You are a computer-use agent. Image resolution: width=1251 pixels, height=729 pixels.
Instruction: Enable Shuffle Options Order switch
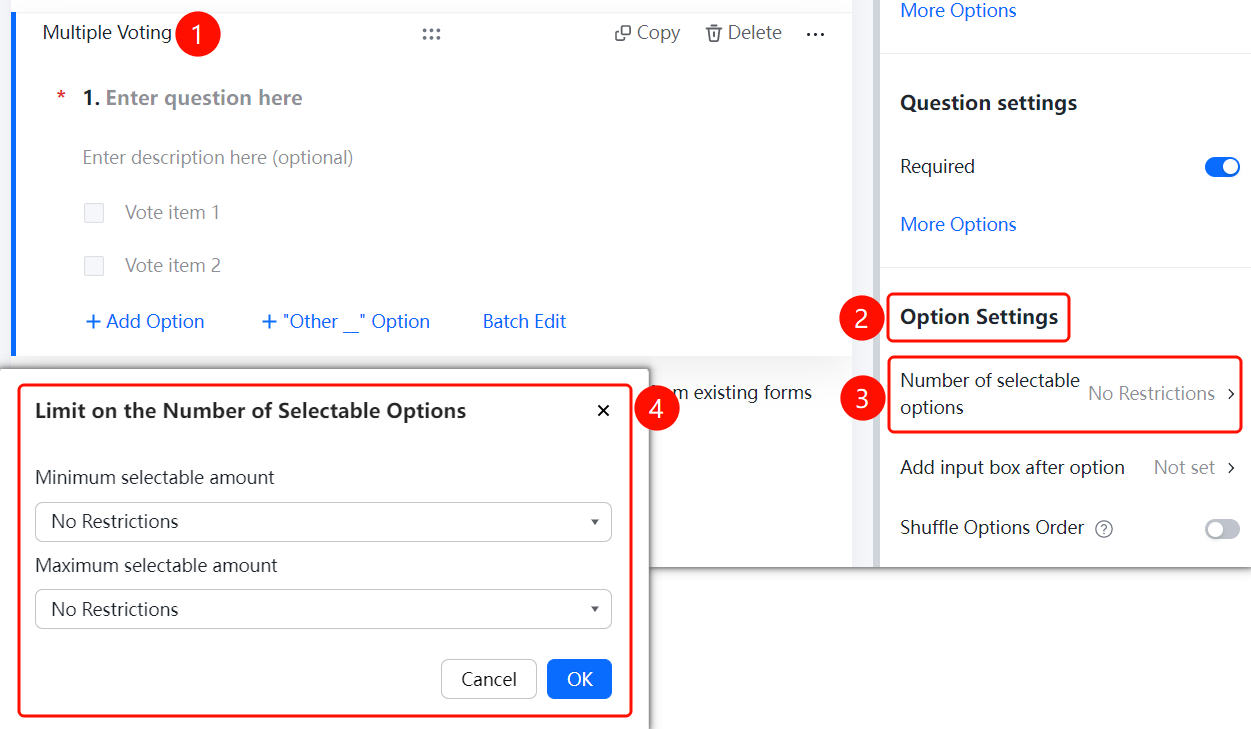click(1222, 529)
